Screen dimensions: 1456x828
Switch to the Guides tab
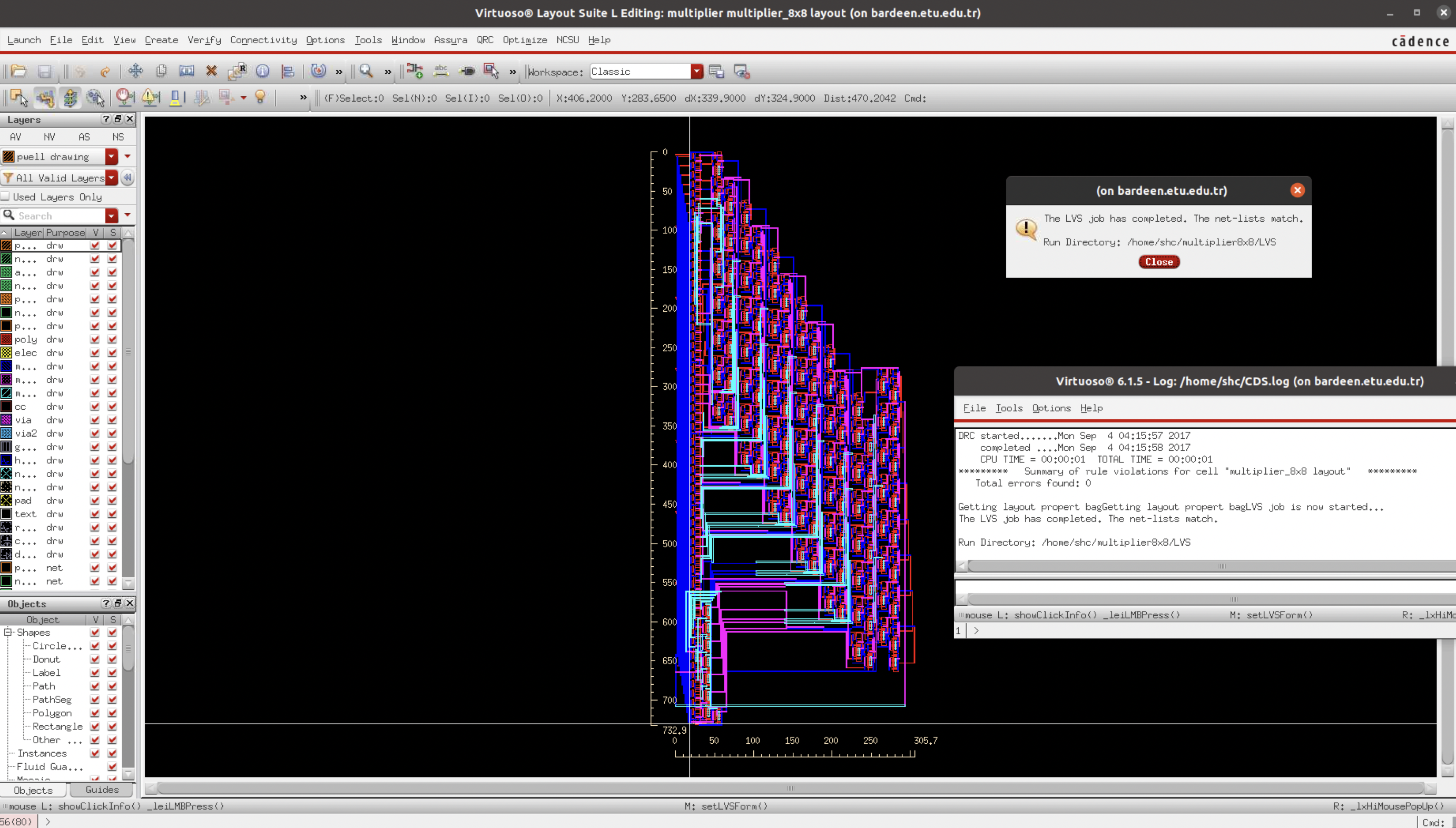[102, 790]
